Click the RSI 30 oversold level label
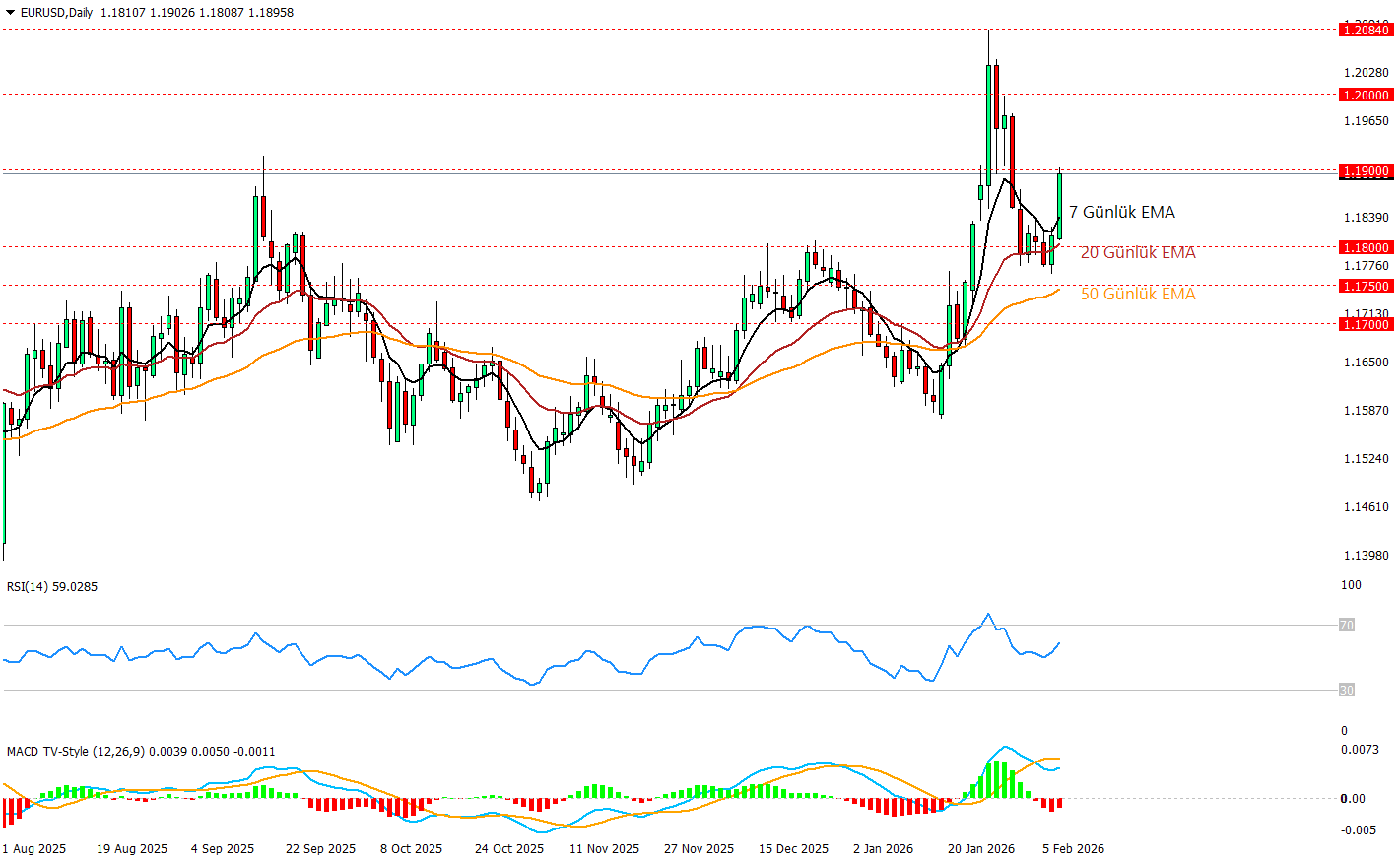Viewport: 1400px width, 861px height. coord(1346,691)
